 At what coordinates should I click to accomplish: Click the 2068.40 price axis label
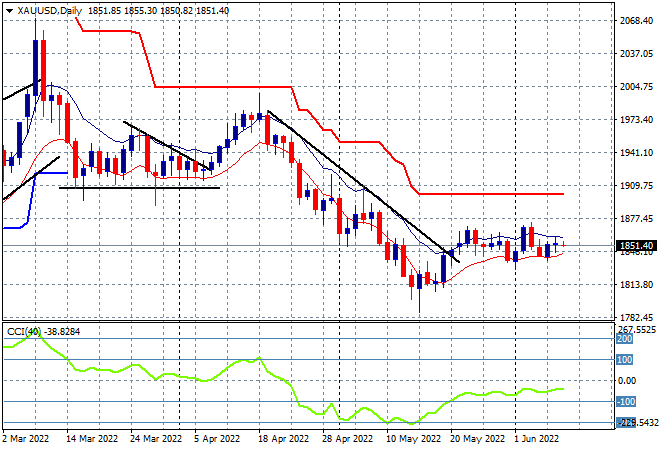tap(636, 20)
